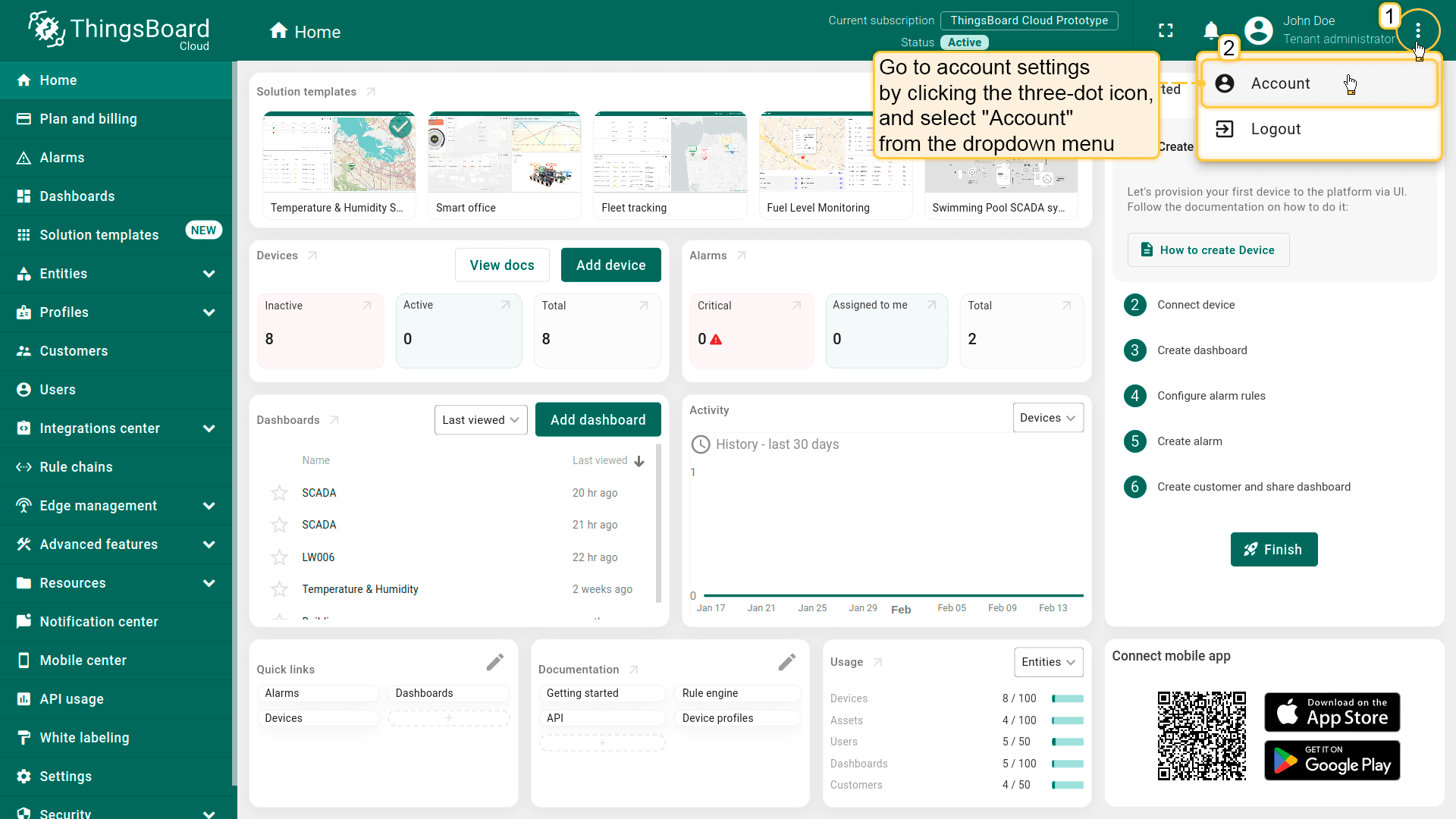1456x819 pixels.
Task: Choose Logout from the user menu
Action: [x=1276, y=129]
